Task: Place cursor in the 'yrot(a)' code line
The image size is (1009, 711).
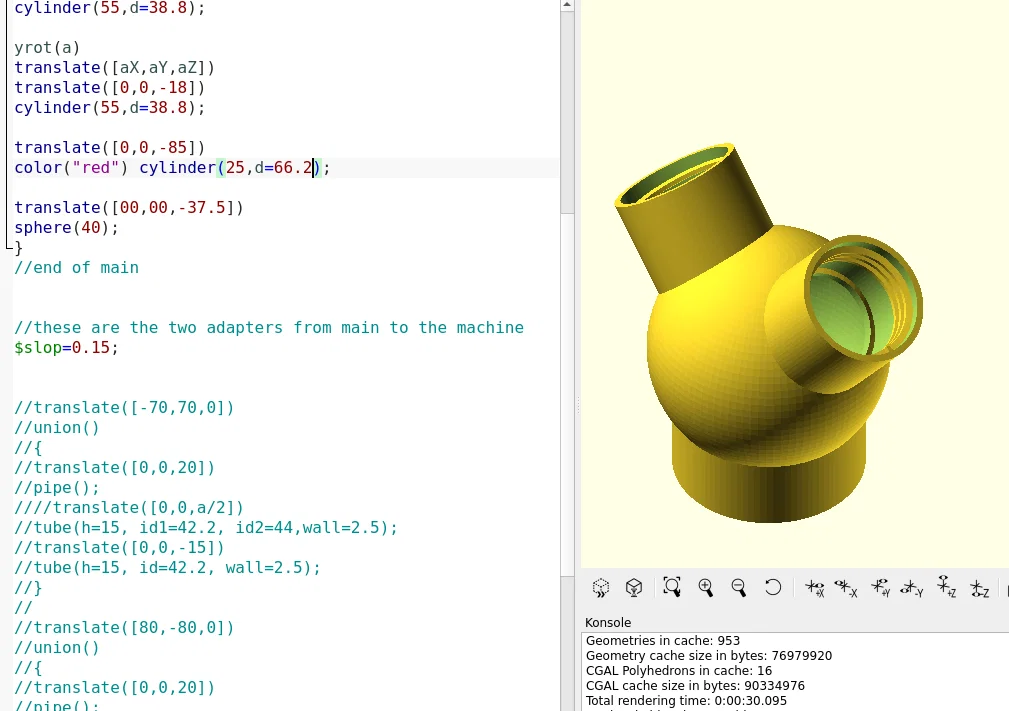Action: [47, 48]
